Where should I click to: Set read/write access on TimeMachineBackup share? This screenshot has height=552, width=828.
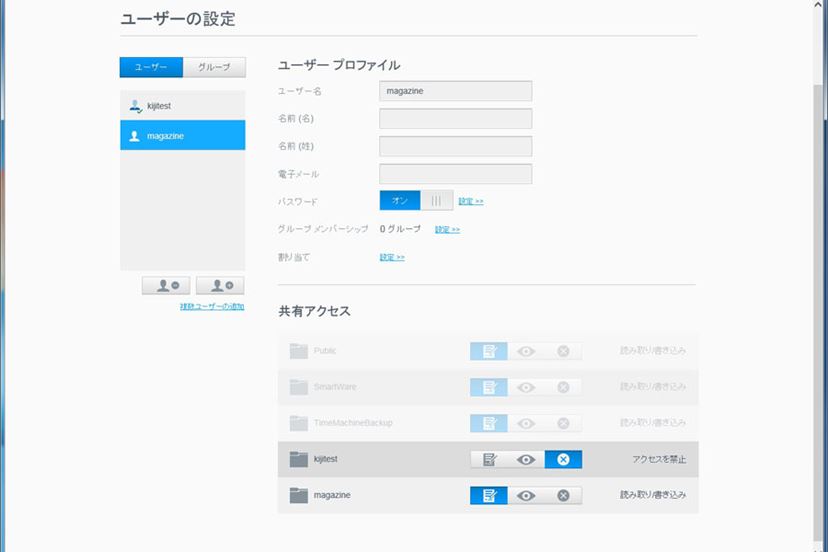point(489,423)
